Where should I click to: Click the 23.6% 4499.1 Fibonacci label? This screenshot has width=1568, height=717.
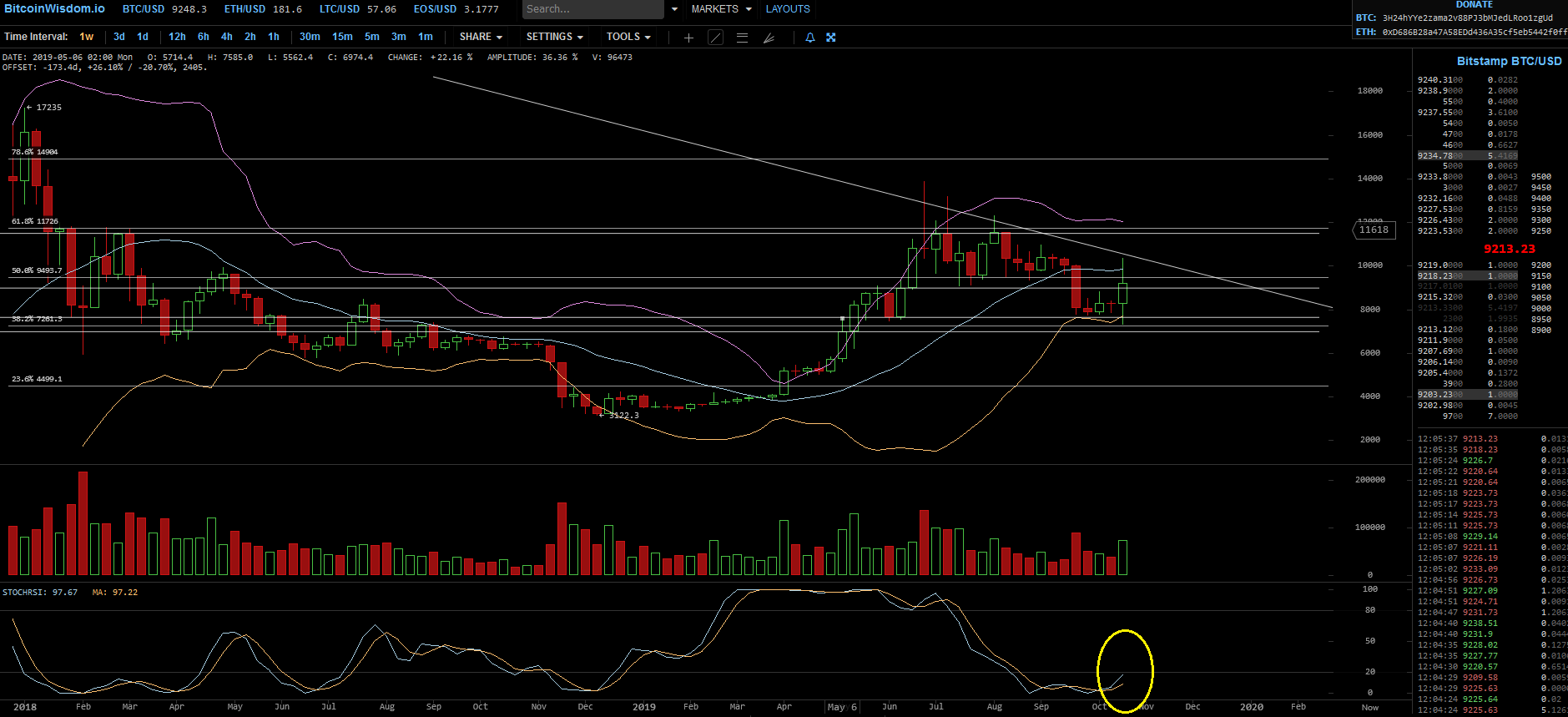(x=36, y=379)
